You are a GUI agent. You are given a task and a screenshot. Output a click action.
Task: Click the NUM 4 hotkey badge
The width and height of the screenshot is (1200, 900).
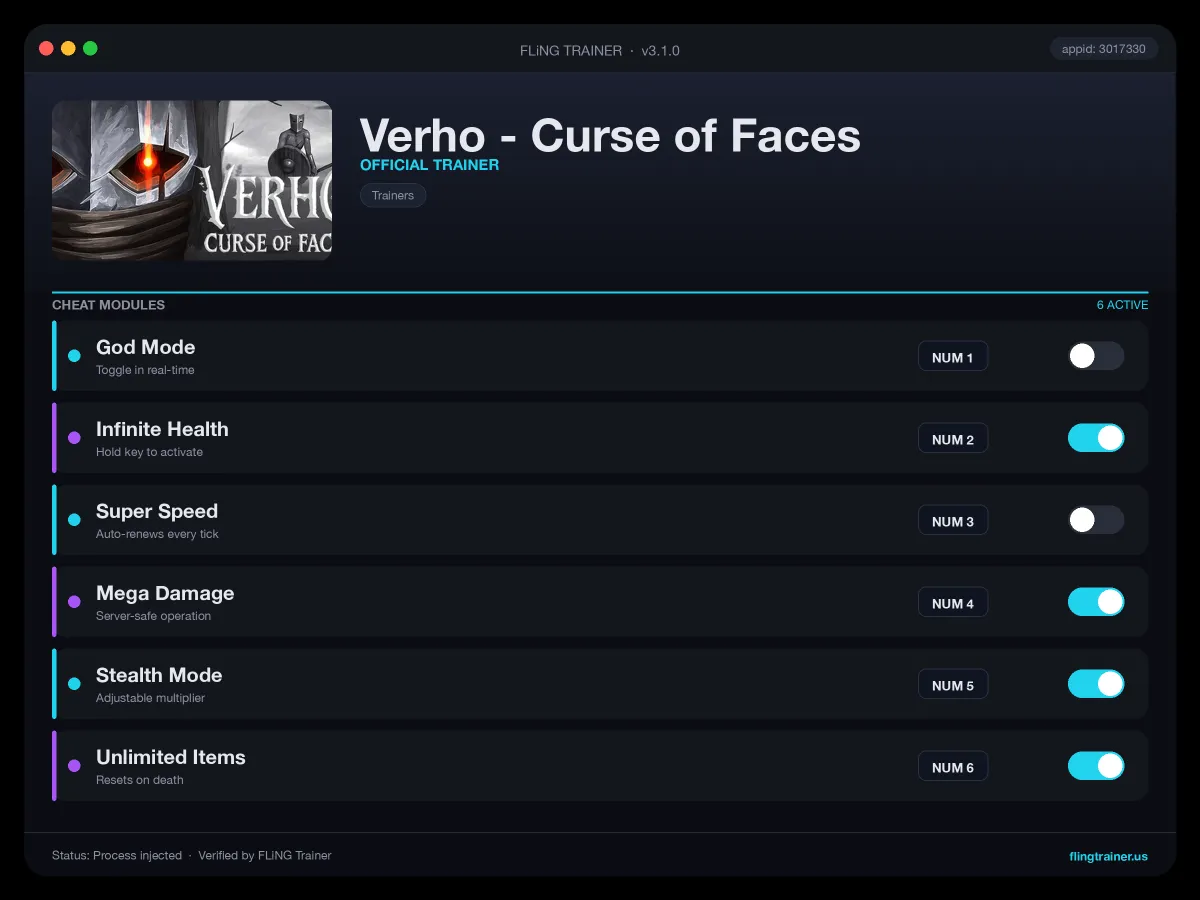[953, 603]
